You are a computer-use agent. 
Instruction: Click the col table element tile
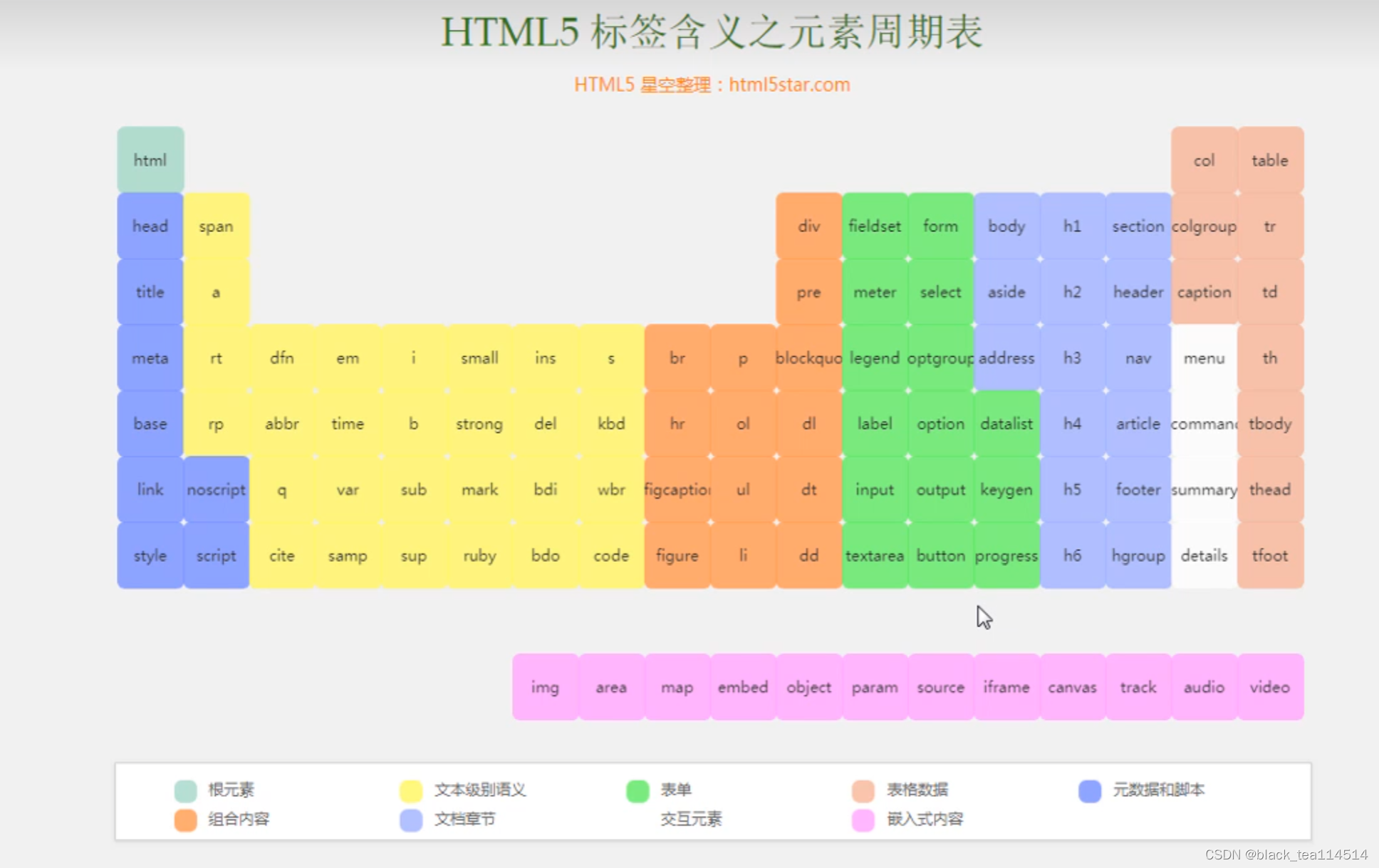tap(1204, 160)
